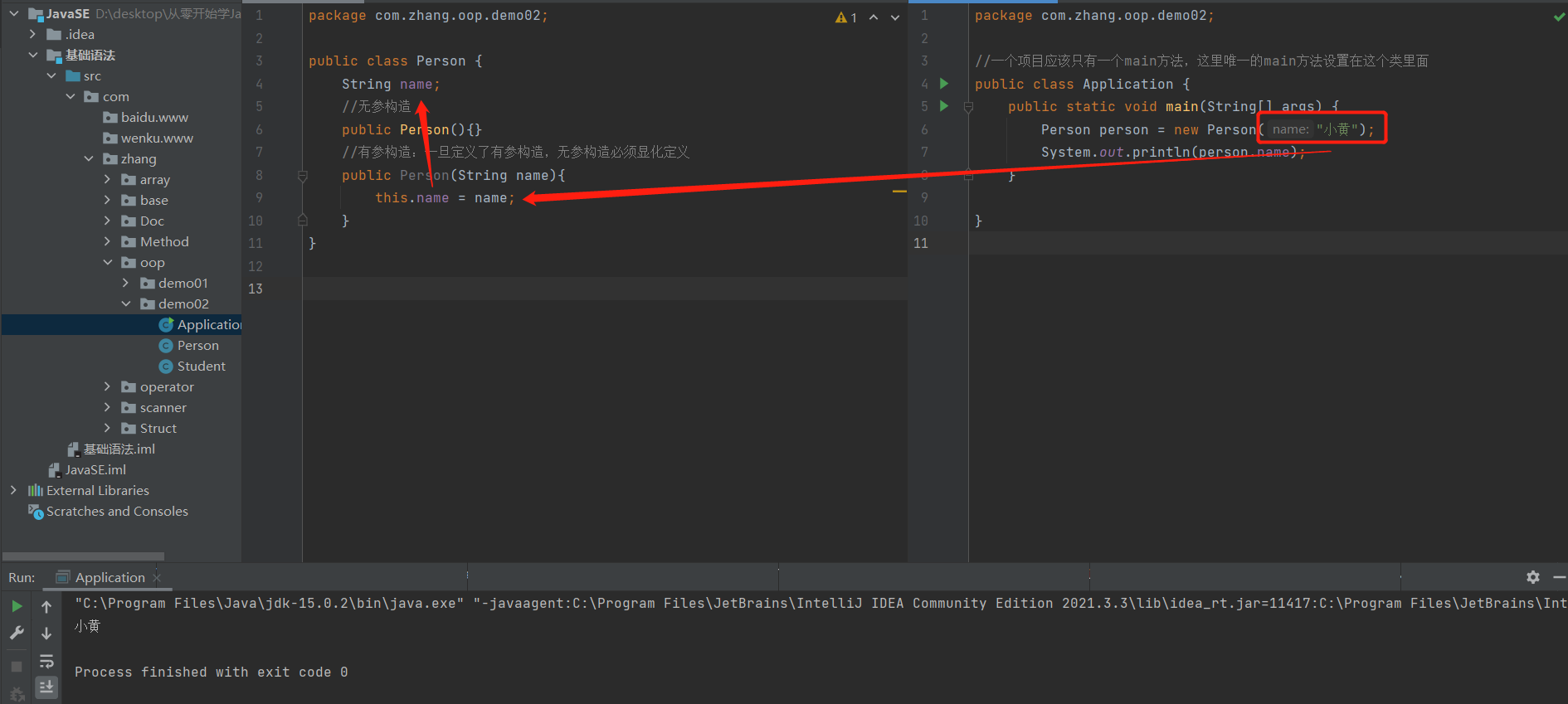Click the green checkmark inspection status in Application editor
The image size is (1568, 704).
tap(1559, 17)
